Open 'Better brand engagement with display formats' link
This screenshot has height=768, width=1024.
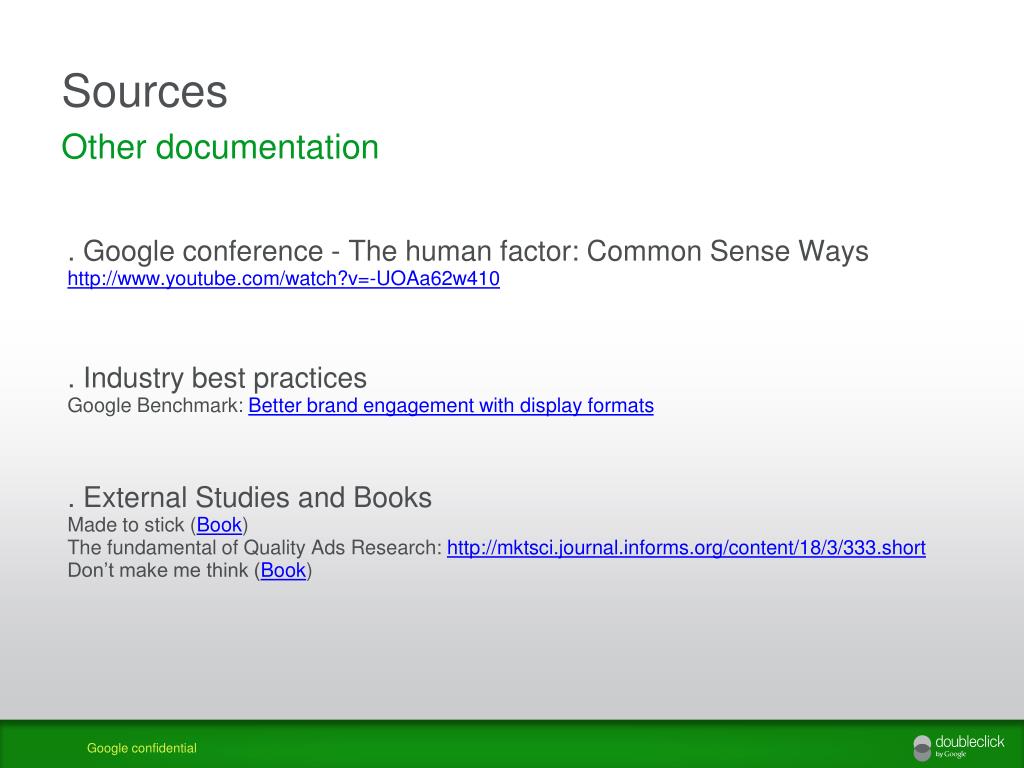[451, 406]
